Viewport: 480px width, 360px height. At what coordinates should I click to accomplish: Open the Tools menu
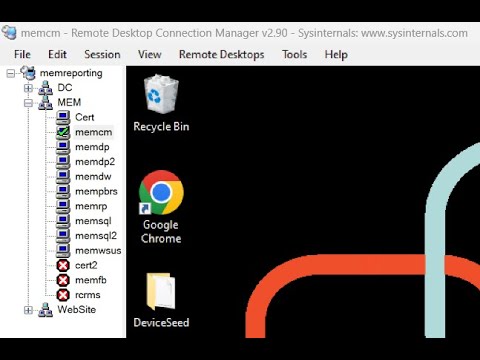(294, 54)
